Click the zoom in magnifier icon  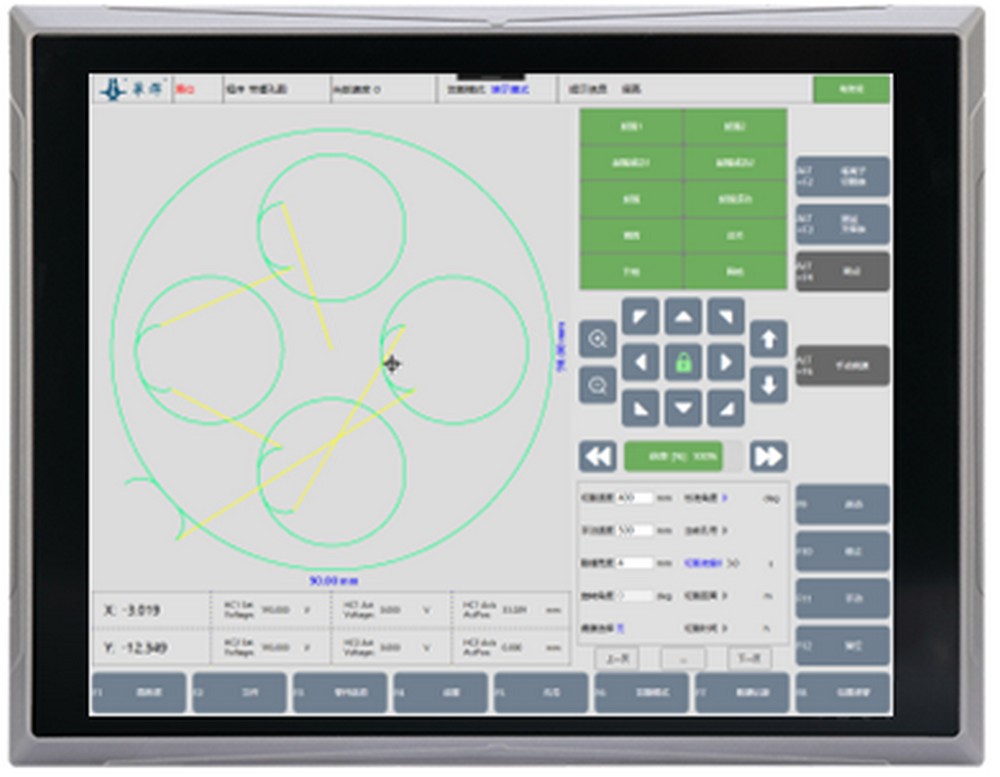click(x=598, y=340)
